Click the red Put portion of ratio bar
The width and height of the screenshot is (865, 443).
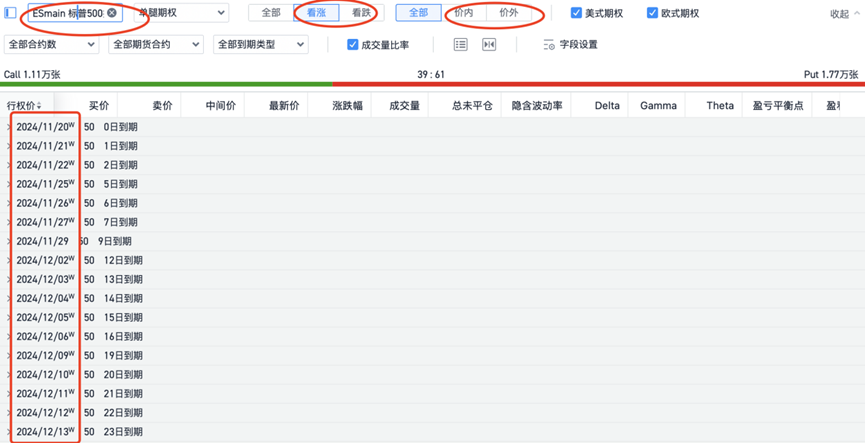pyautogui.click(x=599, y=84)
